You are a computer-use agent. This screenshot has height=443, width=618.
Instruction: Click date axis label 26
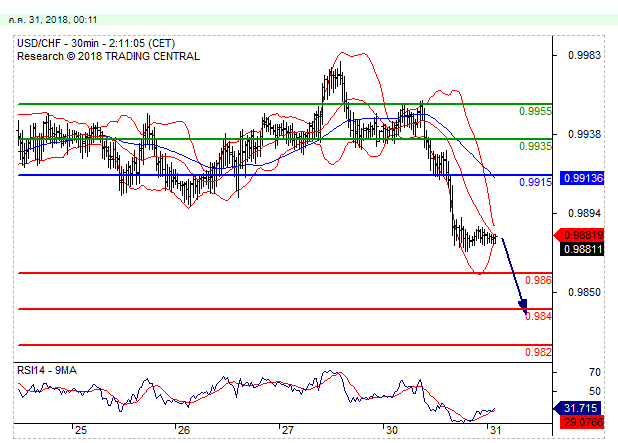[x=184, y=430]
